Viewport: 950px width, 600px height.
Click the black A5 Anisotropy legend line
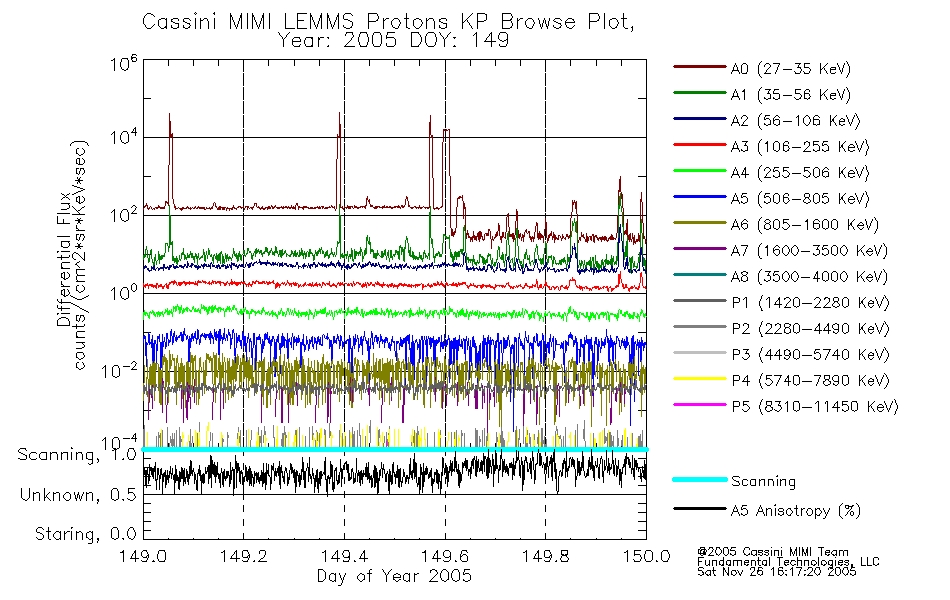click(700, 508)
